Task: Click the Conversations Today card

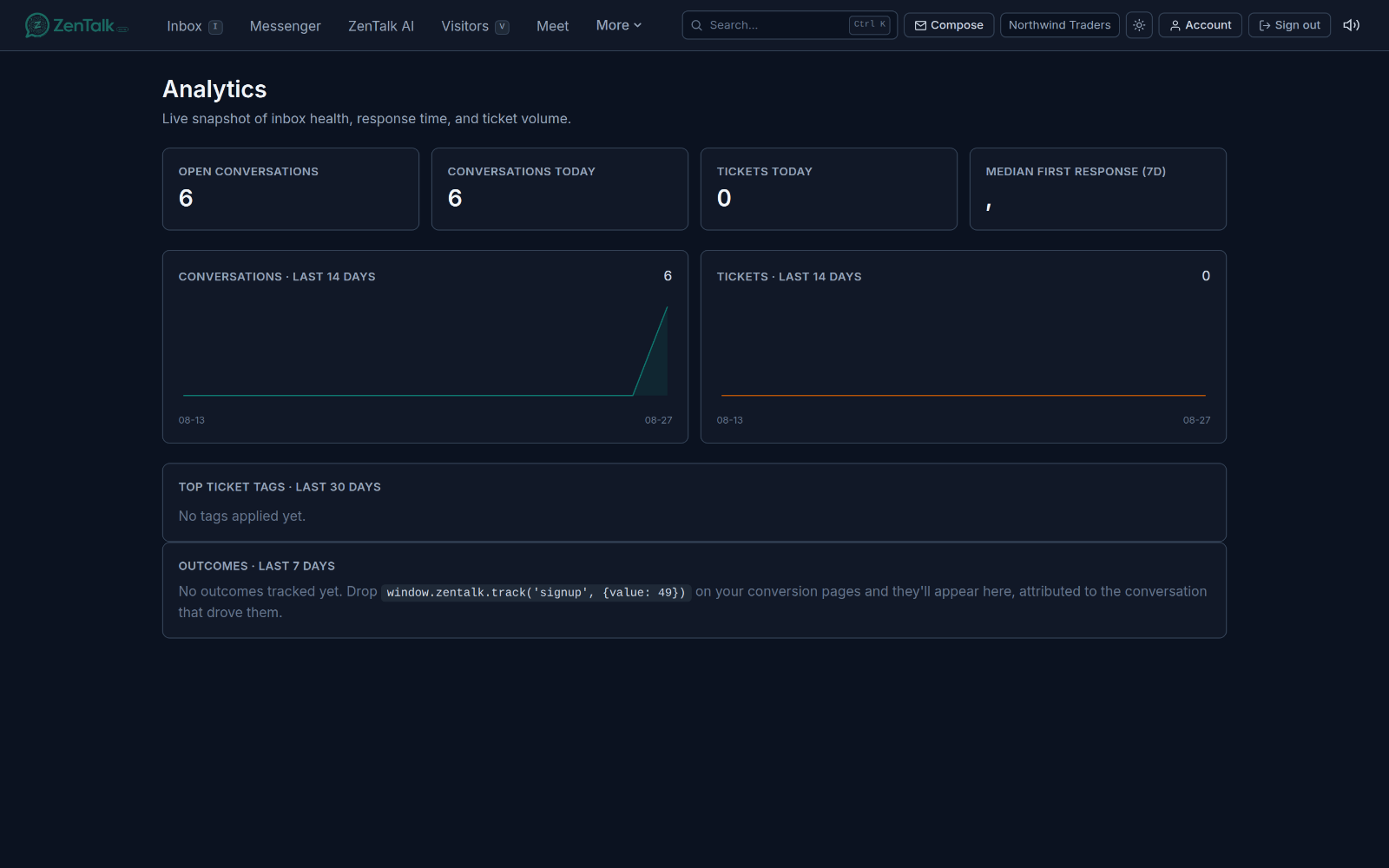Action: (x=560, y=189)
